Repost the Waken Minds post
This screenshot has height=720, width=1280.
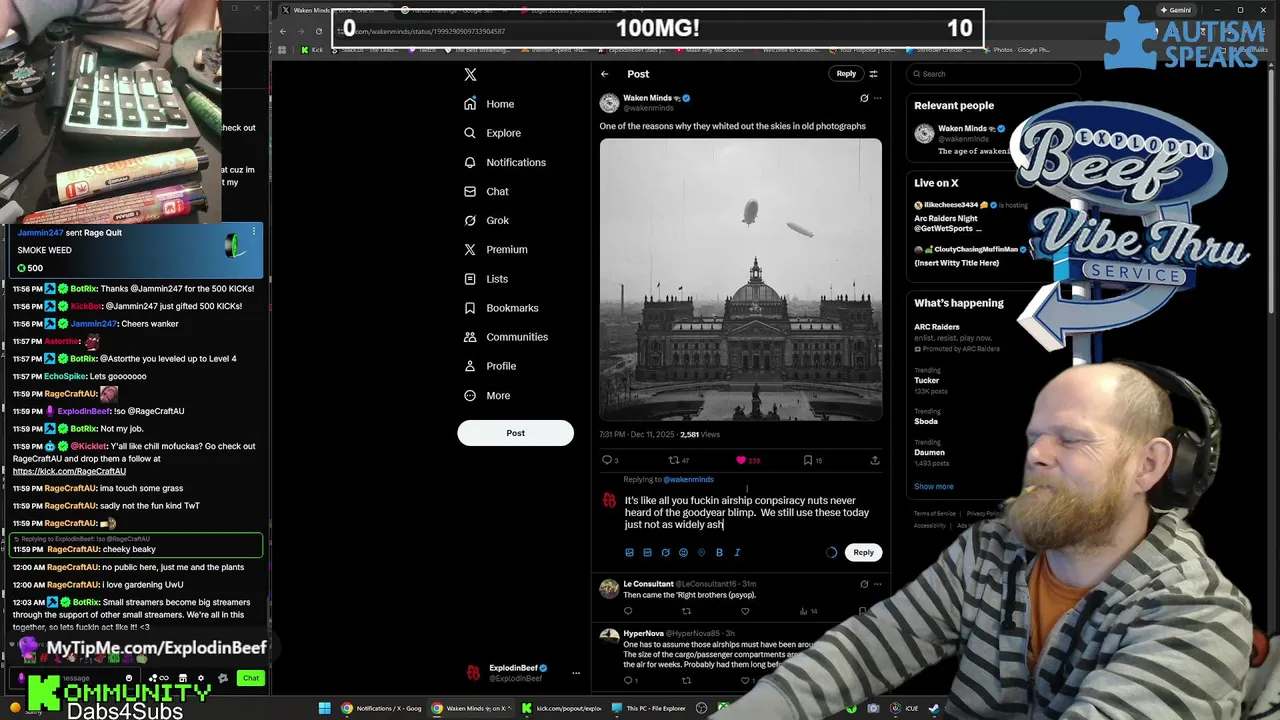(674, 460)
